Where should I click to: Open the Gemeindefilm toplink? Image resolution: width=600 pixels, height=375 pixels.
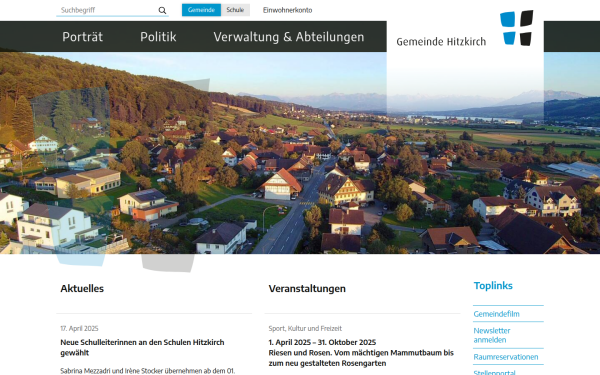tap(496, 314)
